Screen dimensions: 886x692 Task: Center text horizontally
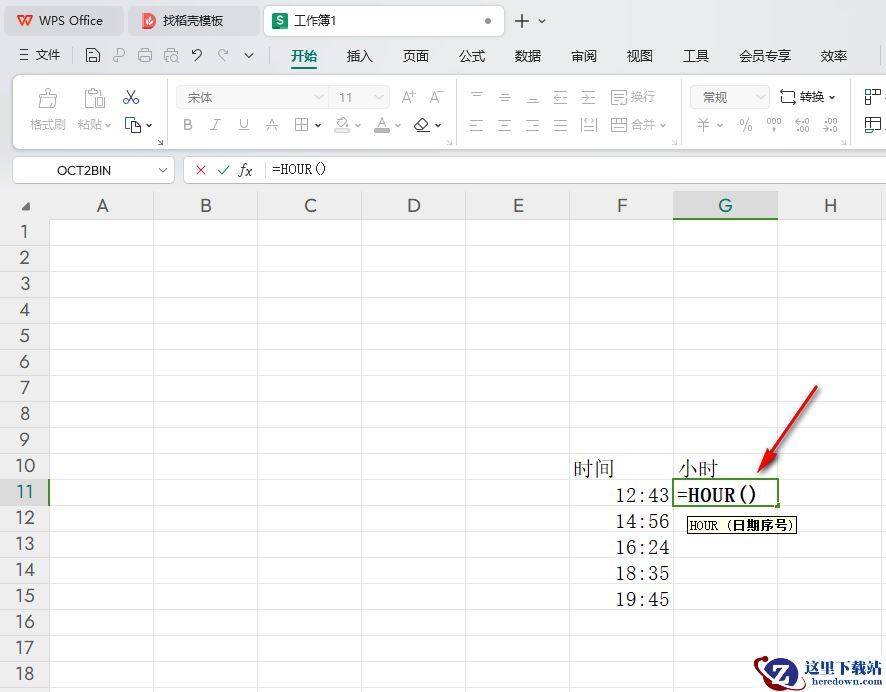coord(505,125)
